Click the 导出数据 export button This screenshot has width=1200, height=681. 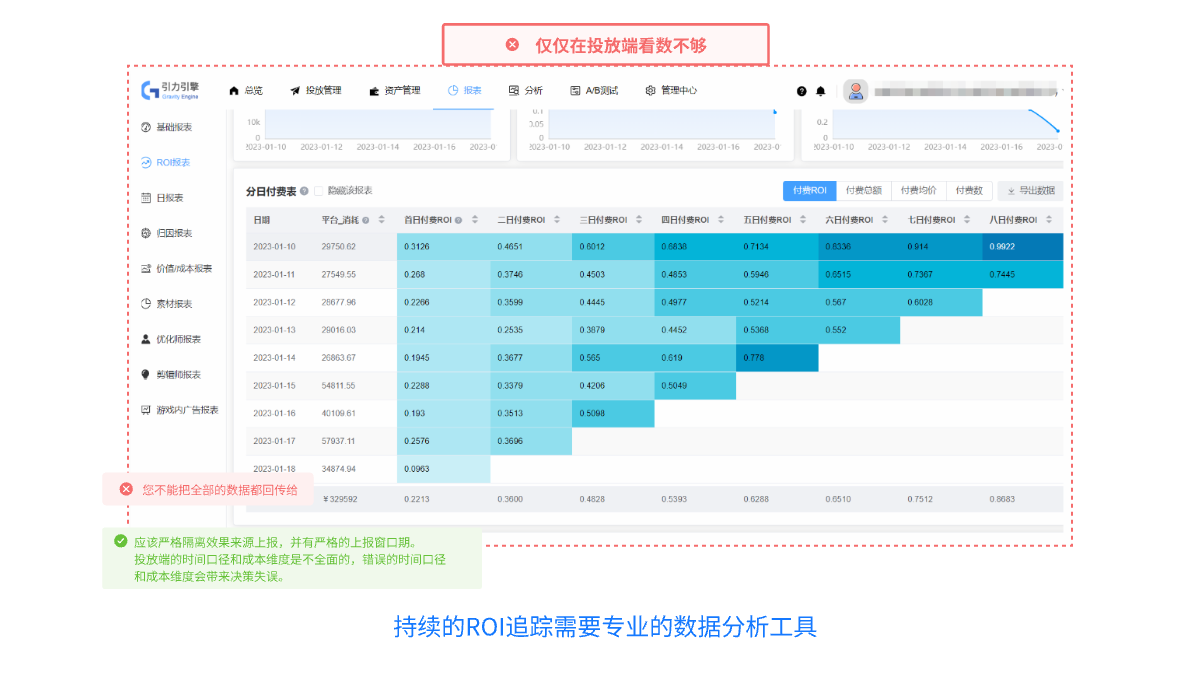(1030, 191)
